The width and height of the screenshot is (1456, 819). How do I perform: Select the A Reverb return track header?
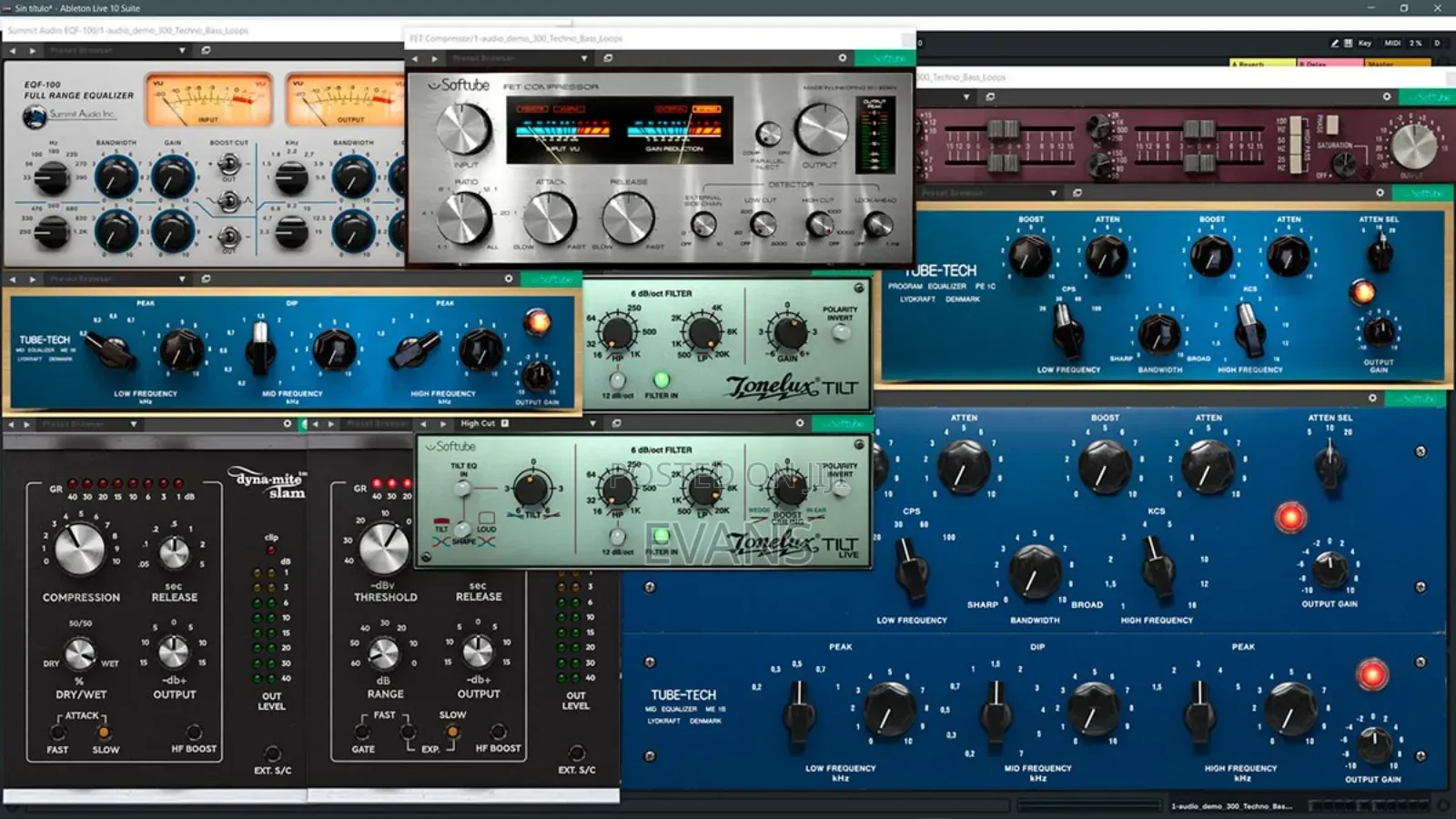click(x=1262, y=64)
